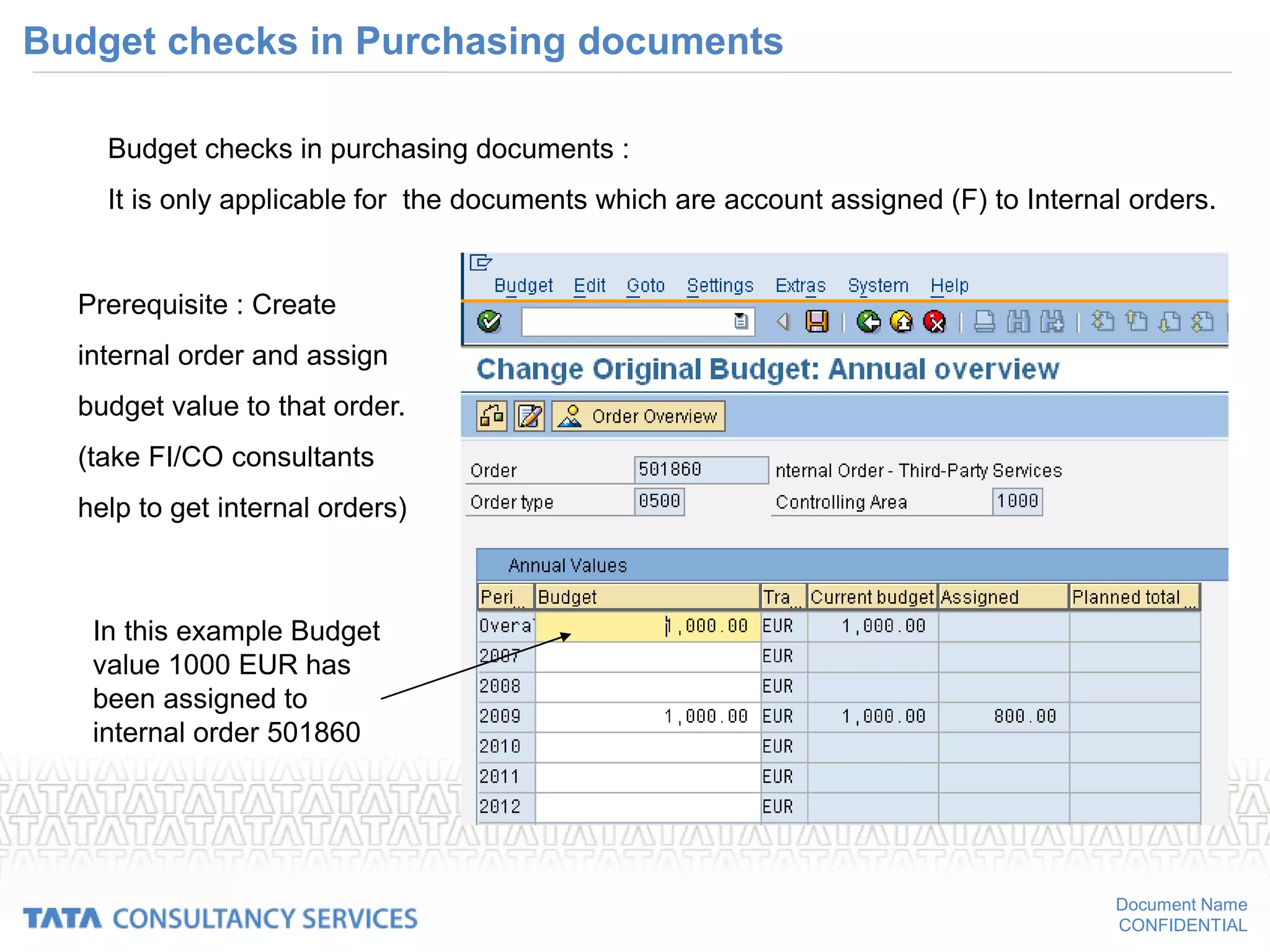Click the yellow Exit icon
This screenshot has width=1270, height=952.
pos(902,322)
